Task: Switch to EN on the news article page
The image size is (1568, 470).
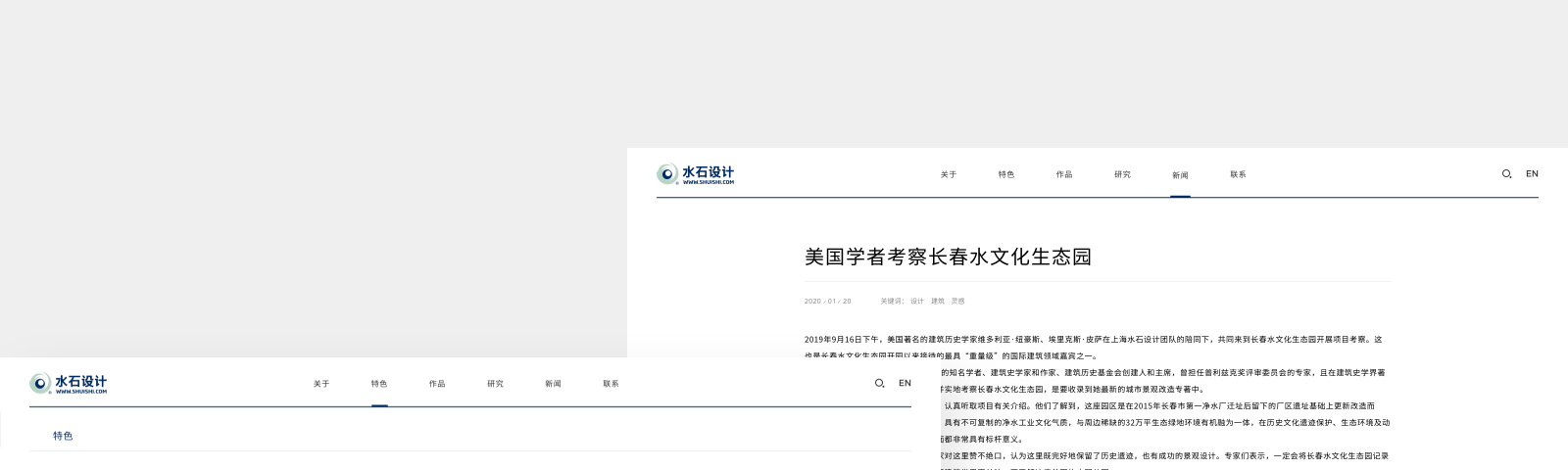Action: [1532, 174]
